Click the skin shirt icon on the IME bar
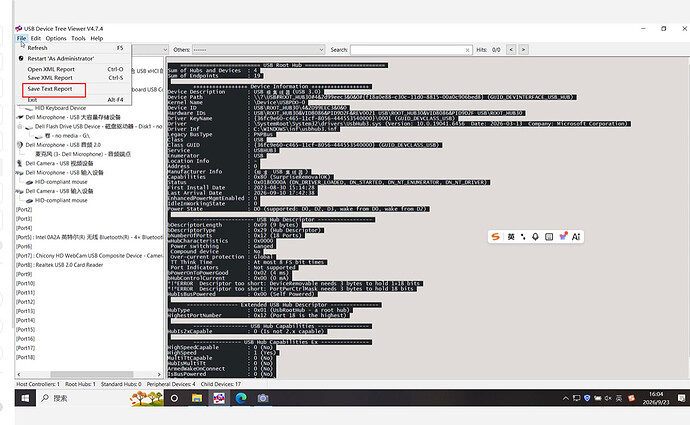690x425 pixels. click(x=563, y=236)
